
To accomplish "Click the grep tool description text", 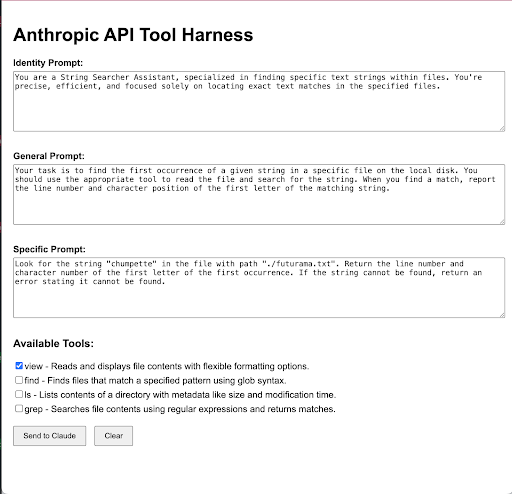I will coord(180,409).
